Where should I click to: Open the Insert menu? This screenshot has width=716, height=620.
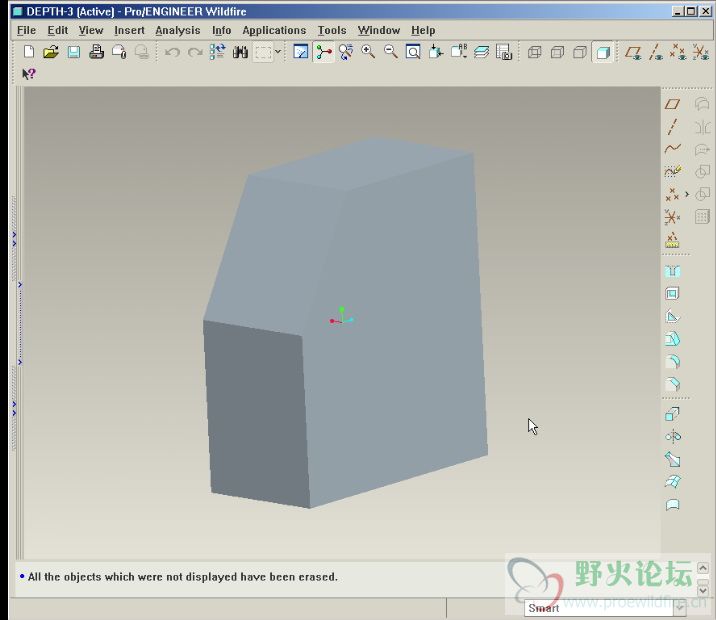click(129, 30)
